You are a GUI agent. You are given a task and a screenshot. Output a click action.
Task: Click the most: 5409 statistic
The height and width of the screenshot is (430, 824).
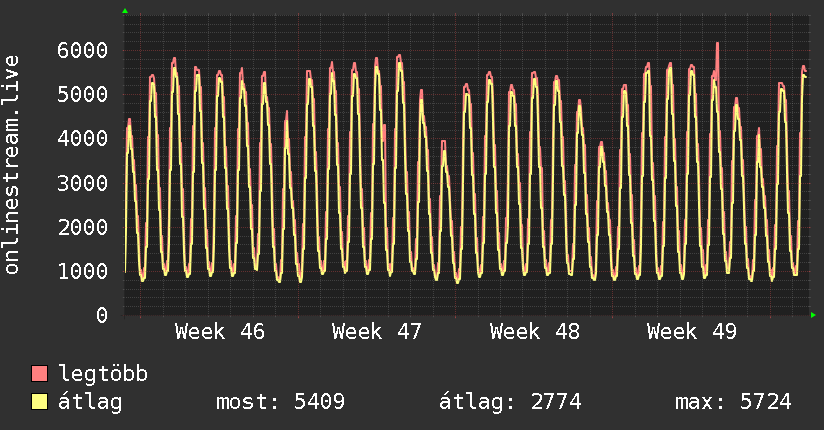(280, 402)
